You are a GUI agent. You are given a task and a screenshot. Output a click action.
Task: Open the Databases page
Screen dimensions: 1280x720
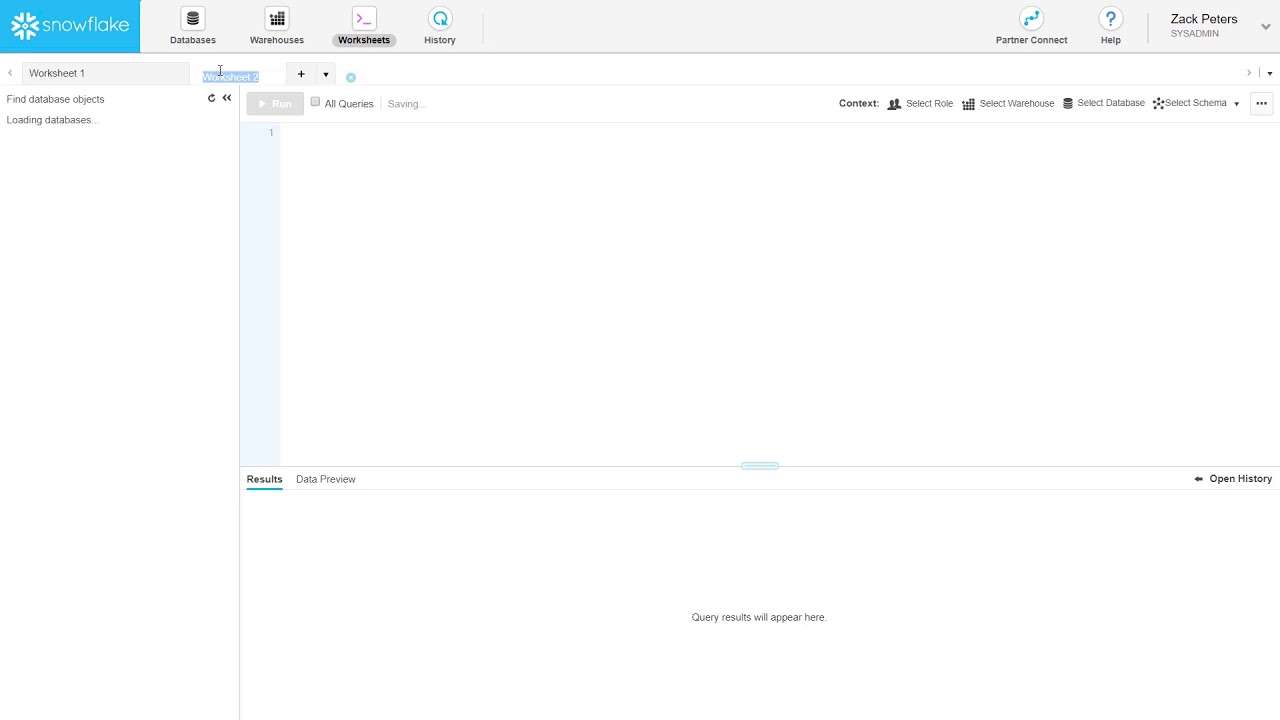193,27
